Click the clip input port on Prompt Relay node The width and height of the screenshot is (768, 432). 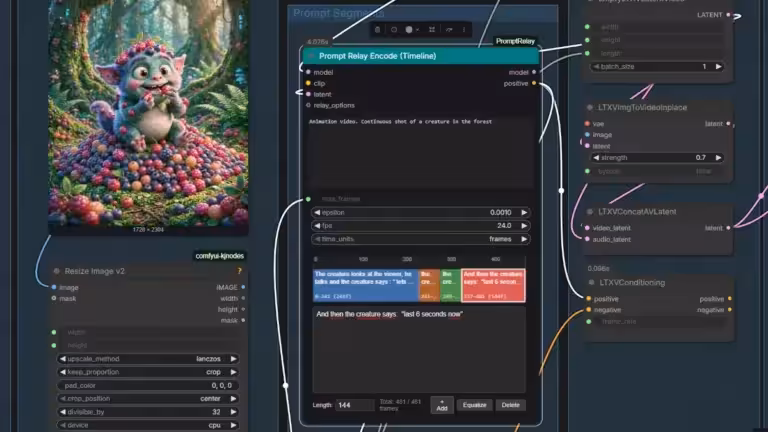pyautogui.click(x=308, y=83)
